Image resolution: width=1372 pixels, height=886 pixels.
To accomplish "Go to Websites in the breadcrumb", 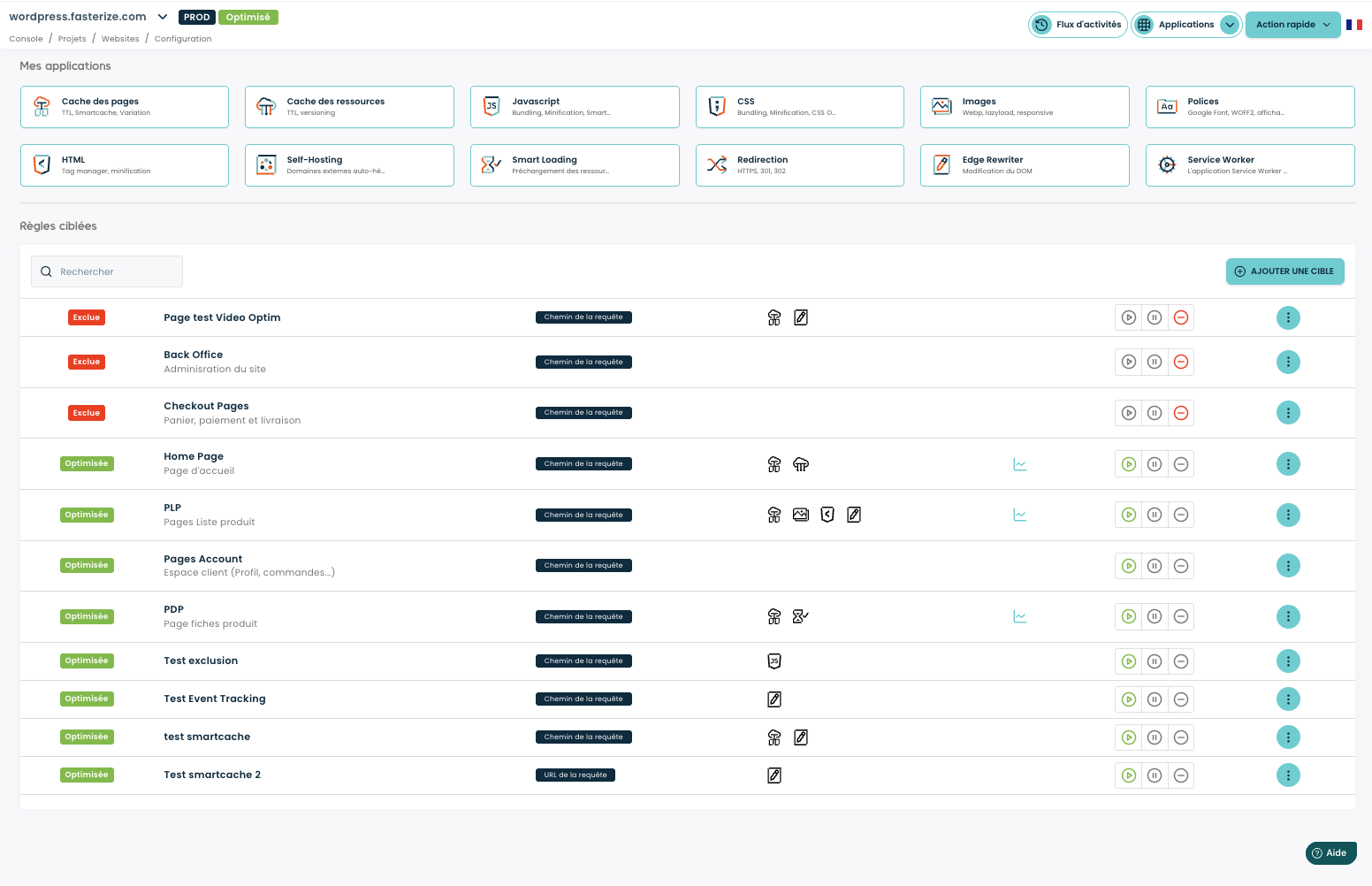I will [x=120, y=39].
